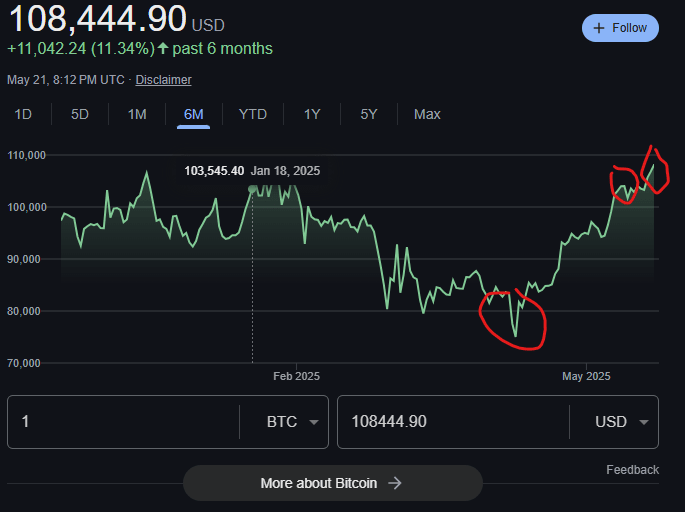Show the 1Y price chart

312,114
